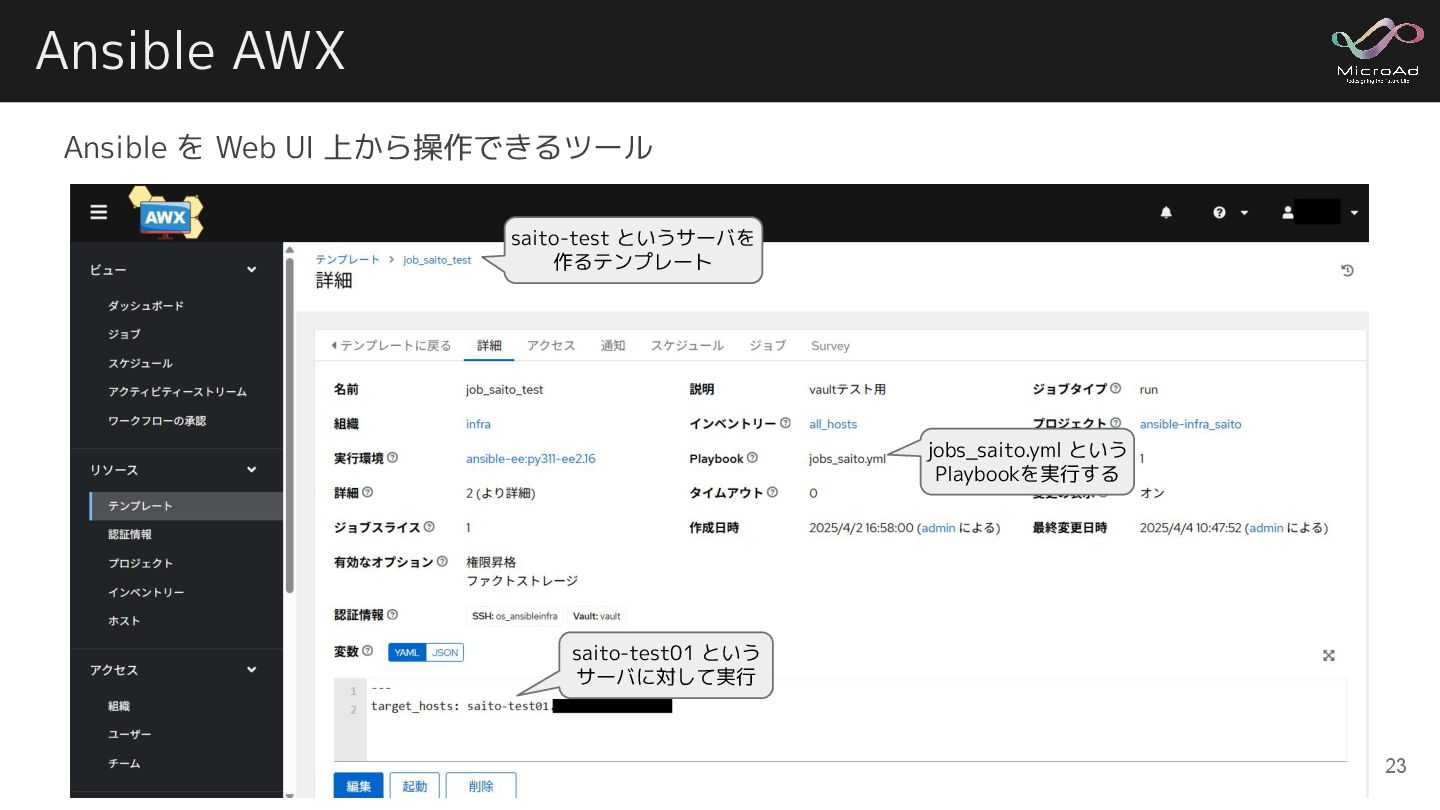Switch to the 通知 tab

pyautogui.click(x=613, y=346)
